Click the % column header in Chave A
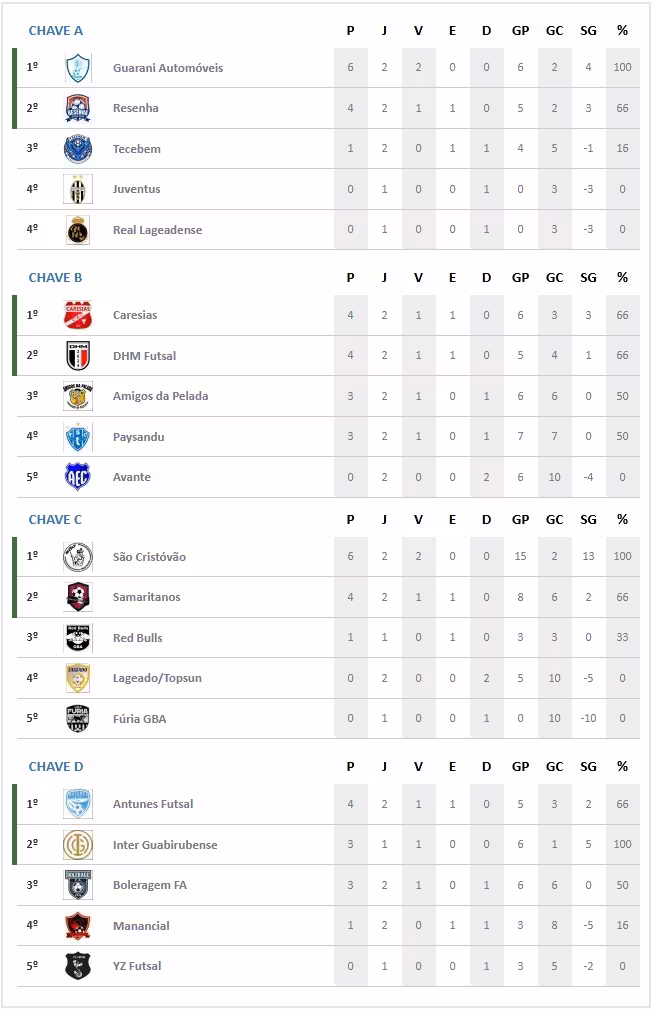 tap(622, 31)
